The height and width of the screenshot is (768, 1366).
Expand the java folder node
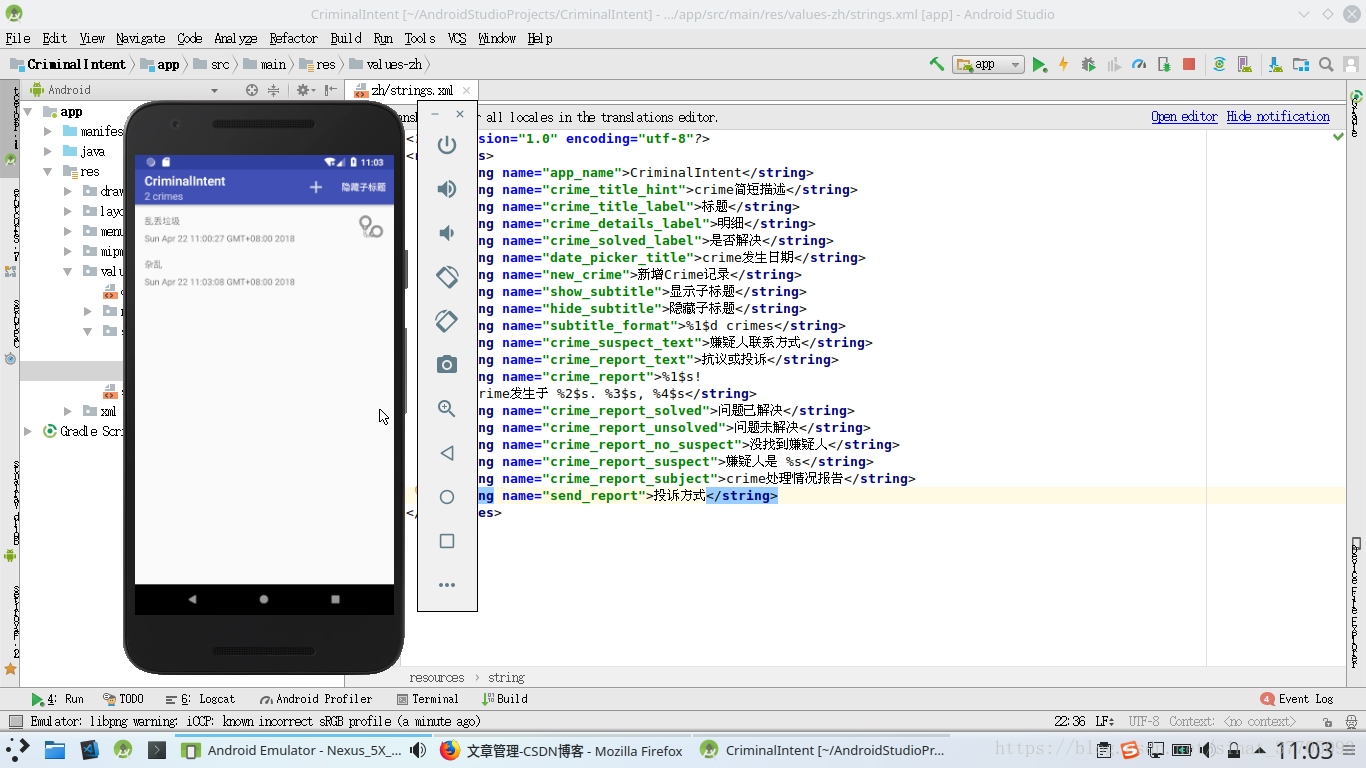pos(48,151)
